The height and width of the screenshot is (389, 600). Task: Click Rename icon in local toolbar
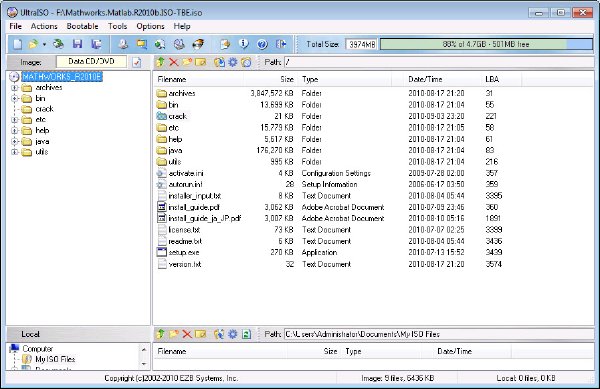200,334
